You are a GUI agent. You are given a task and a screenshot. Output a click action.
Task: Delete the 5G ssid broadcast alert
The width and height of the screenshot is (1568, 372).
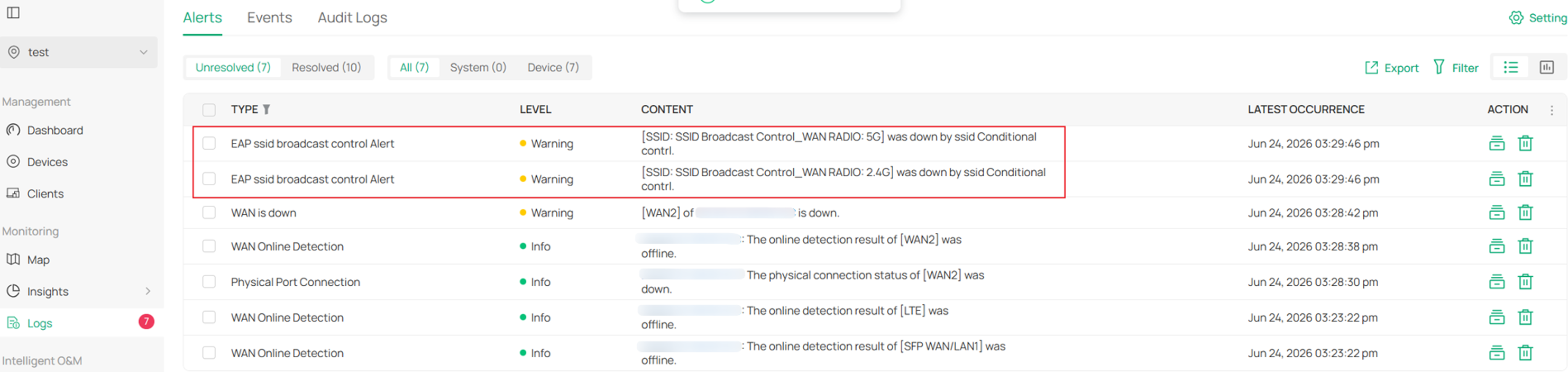(1525, 144)
